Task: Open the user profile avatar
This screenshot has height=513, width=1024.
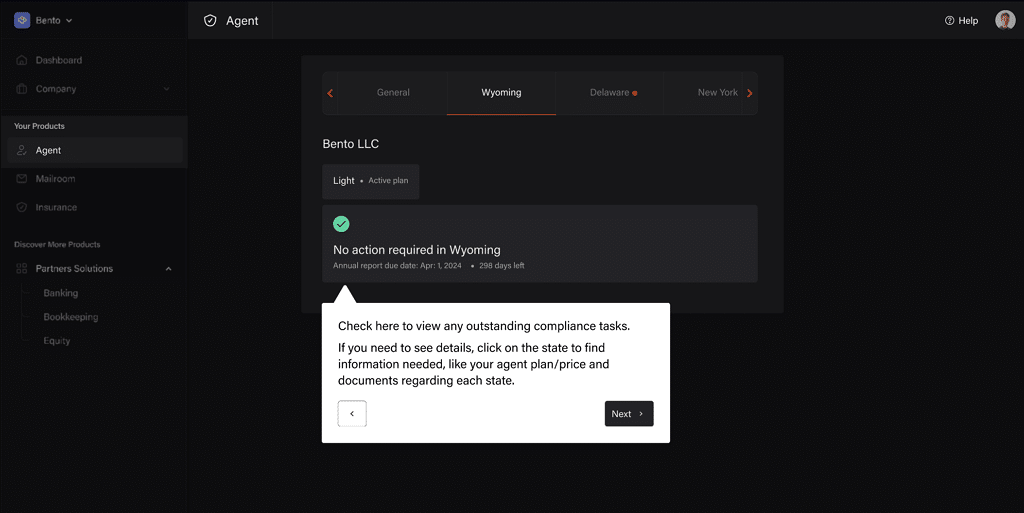Action: tap(1005, 20)
